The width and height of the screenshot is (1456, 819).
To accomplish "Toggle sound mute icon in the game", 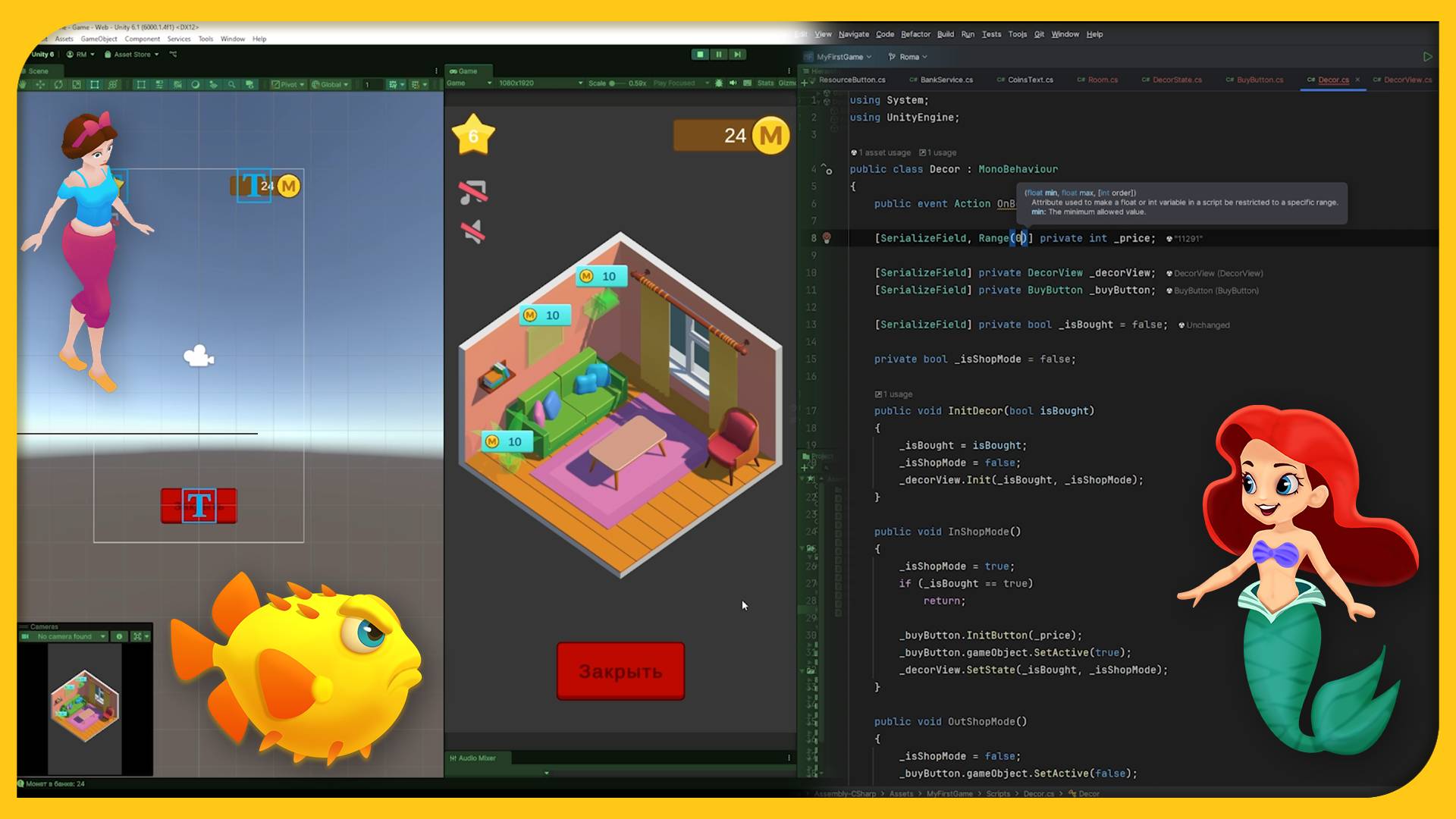I will pyautogui.click(x=473, y=231).
